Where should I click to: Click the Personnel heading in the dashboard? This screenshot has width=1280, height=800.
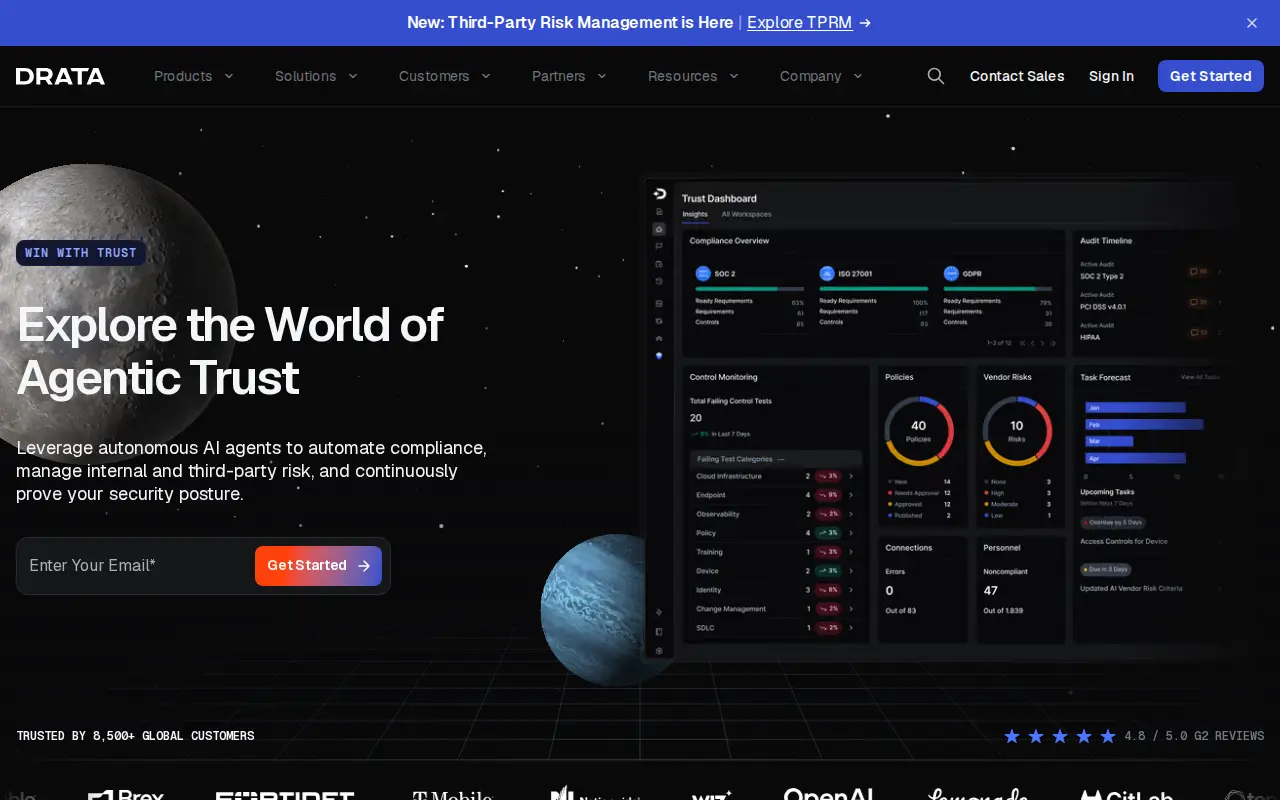pos(1002,548)
